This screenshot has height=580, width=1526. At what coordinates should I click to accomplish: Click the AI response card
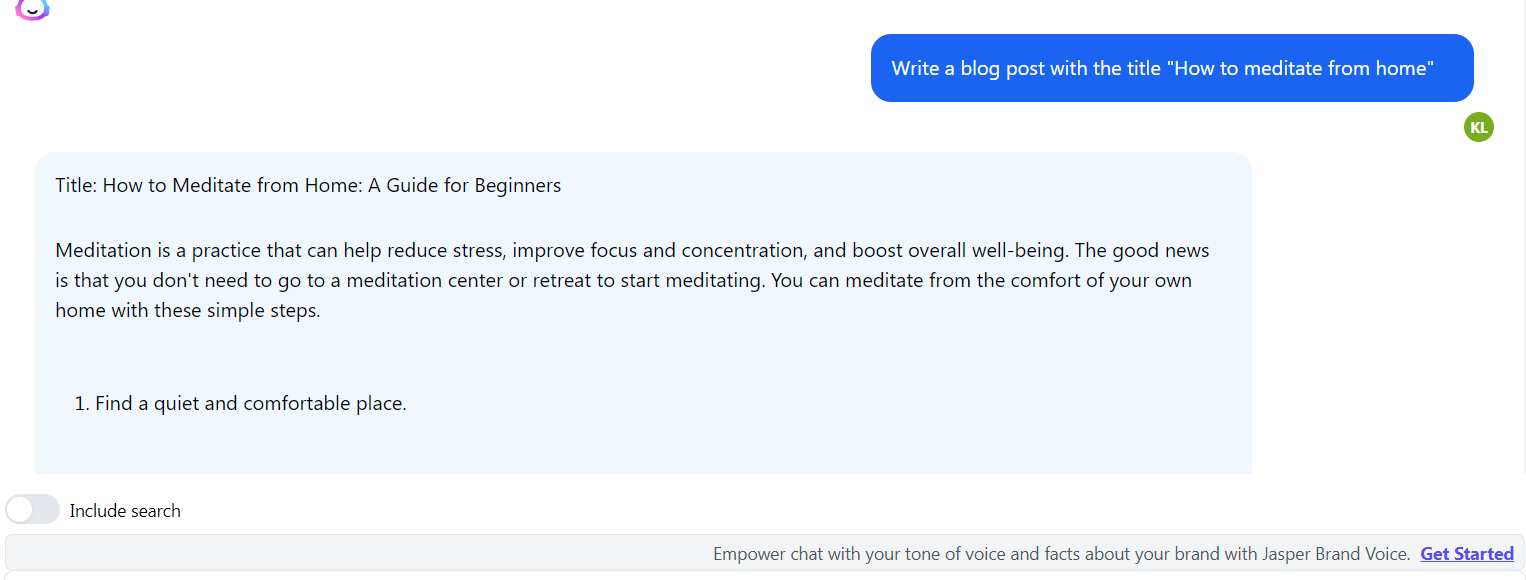[643, 312]
